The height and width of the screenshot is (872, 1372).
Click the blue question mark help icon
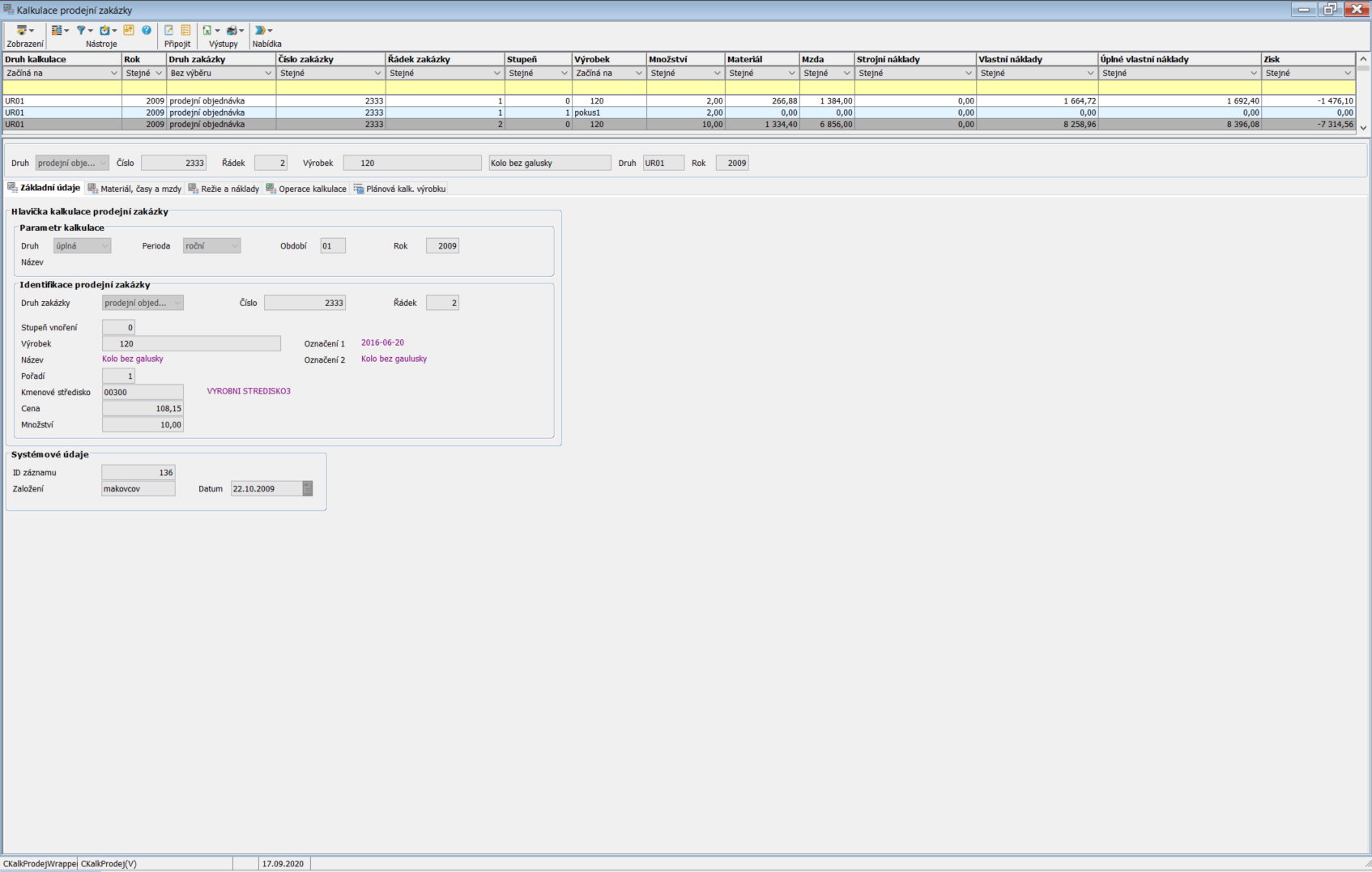click(147, 31)
